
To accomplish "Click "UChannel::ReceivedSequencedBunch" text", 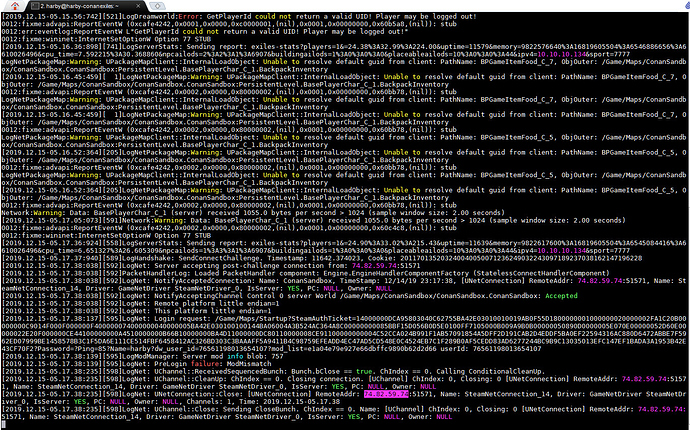I will pos(218,371).
